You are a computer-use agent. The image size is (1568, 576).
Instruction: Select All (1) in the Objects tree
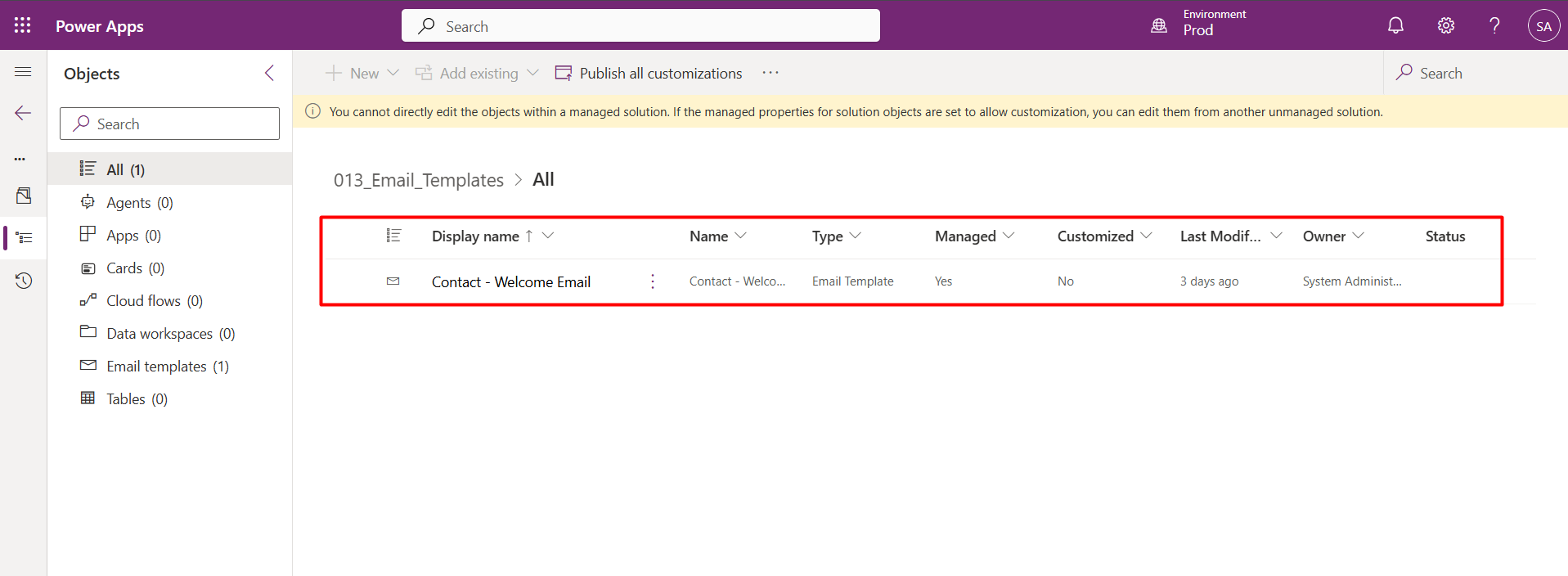(x=169, y=169)
